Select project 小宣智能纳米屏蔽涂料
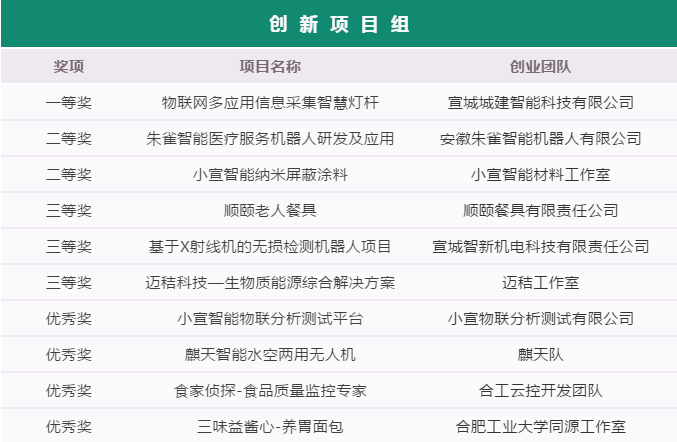 coord(270,175)
